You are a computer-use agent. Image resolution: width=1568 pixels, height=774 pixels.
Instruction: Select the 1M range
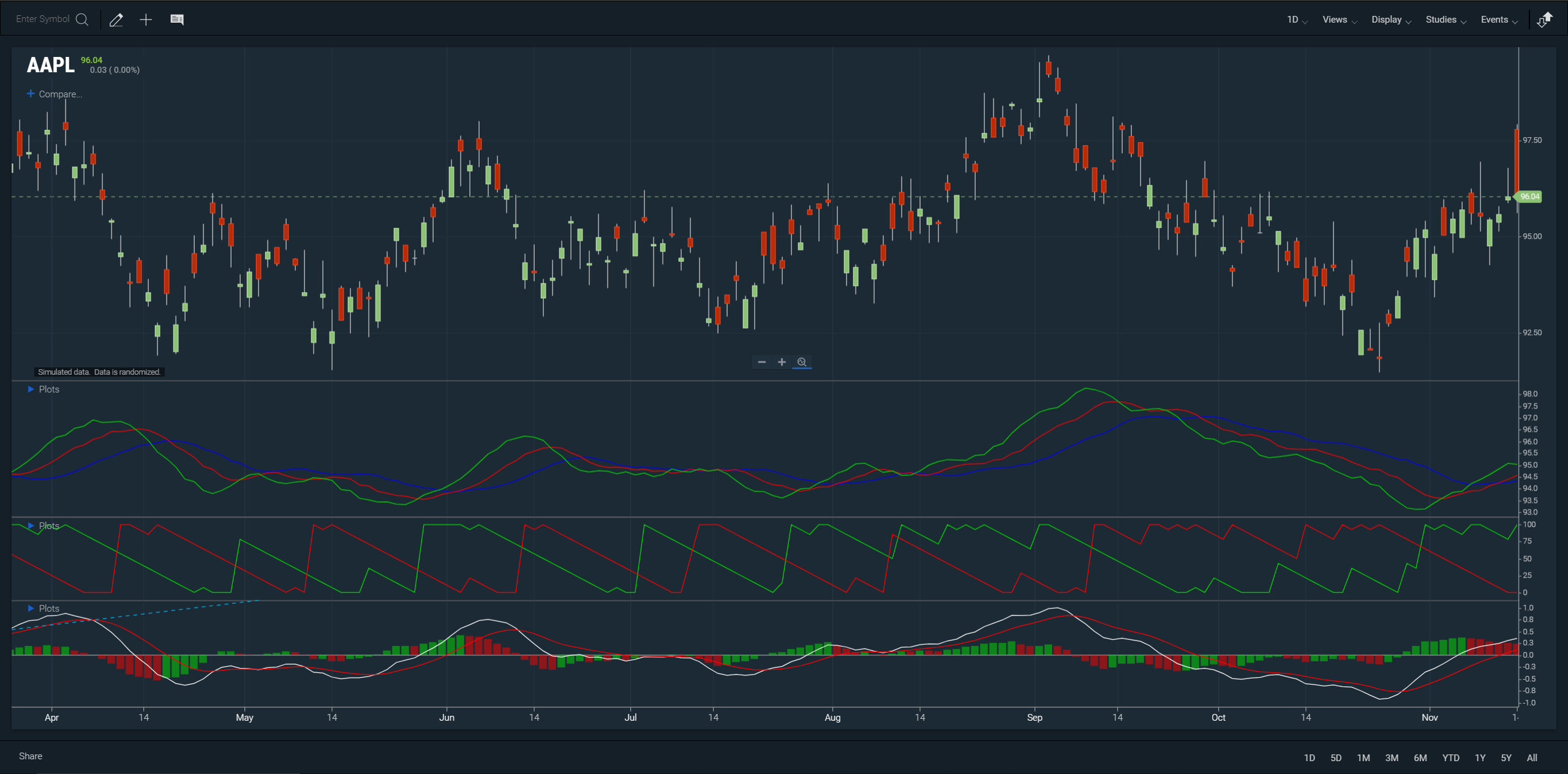click(x=1363, y=758)
